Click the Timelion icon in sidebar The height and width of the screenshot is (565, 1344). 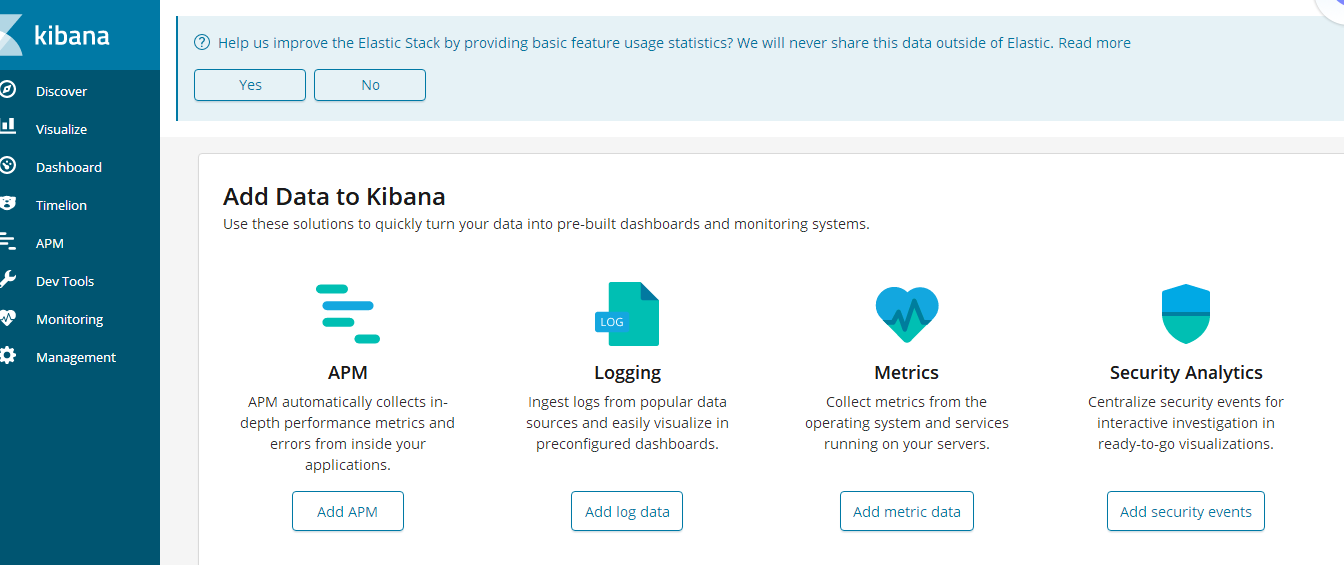[x=7, y=203]
